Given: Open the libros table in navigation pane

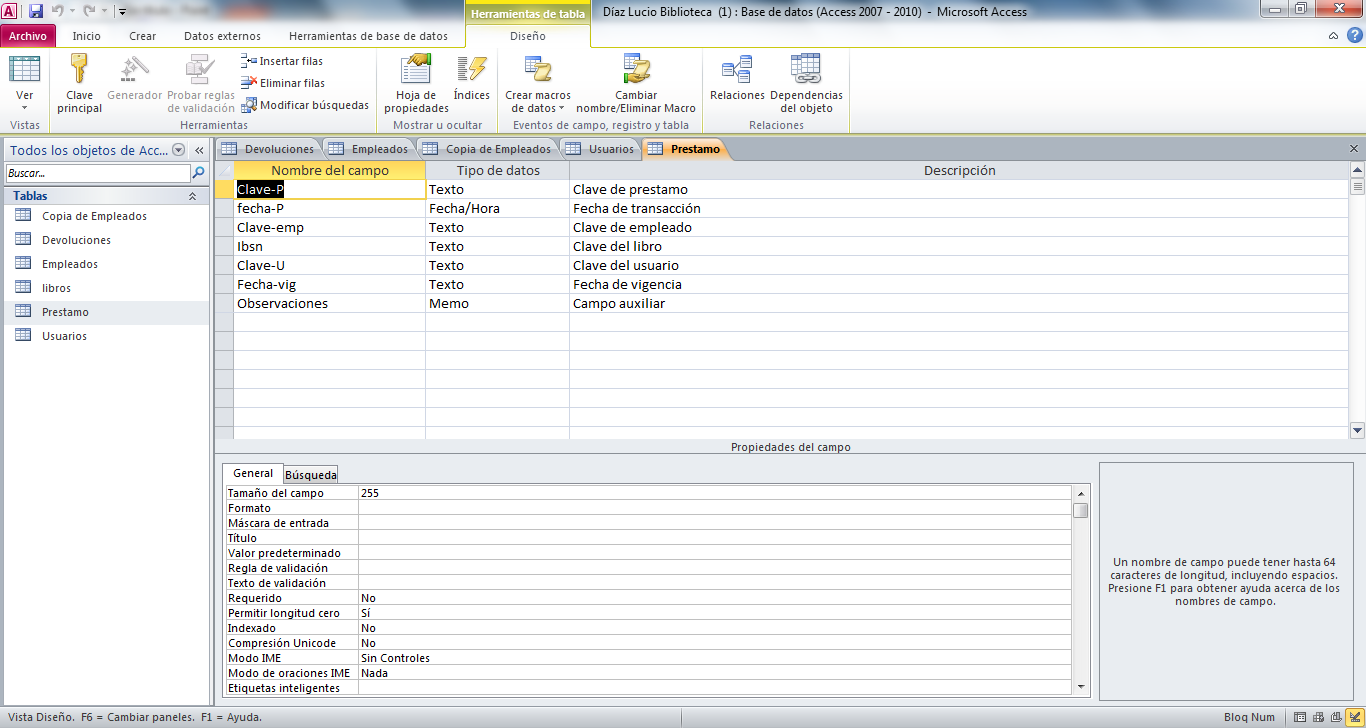Looking at the screenshot, I should point(56,288).
